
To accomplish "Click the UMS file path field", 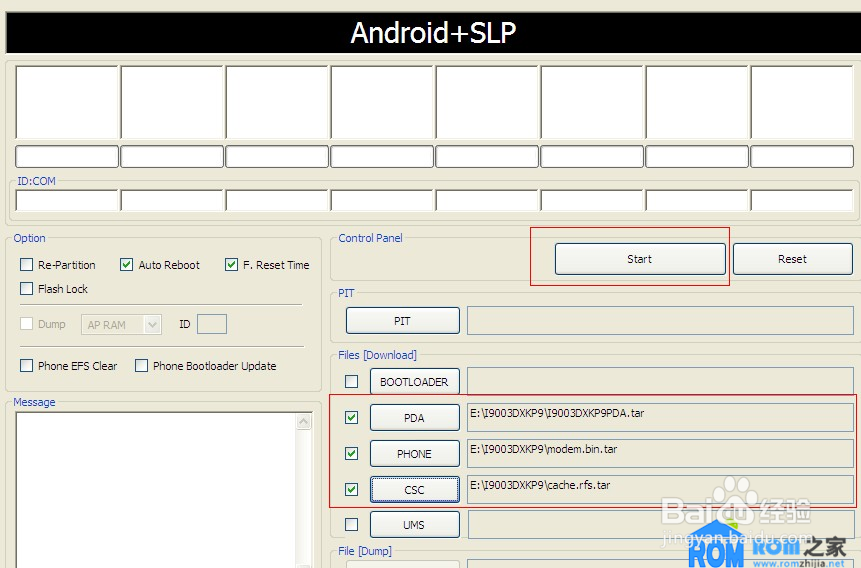I will tap(660, 525).
